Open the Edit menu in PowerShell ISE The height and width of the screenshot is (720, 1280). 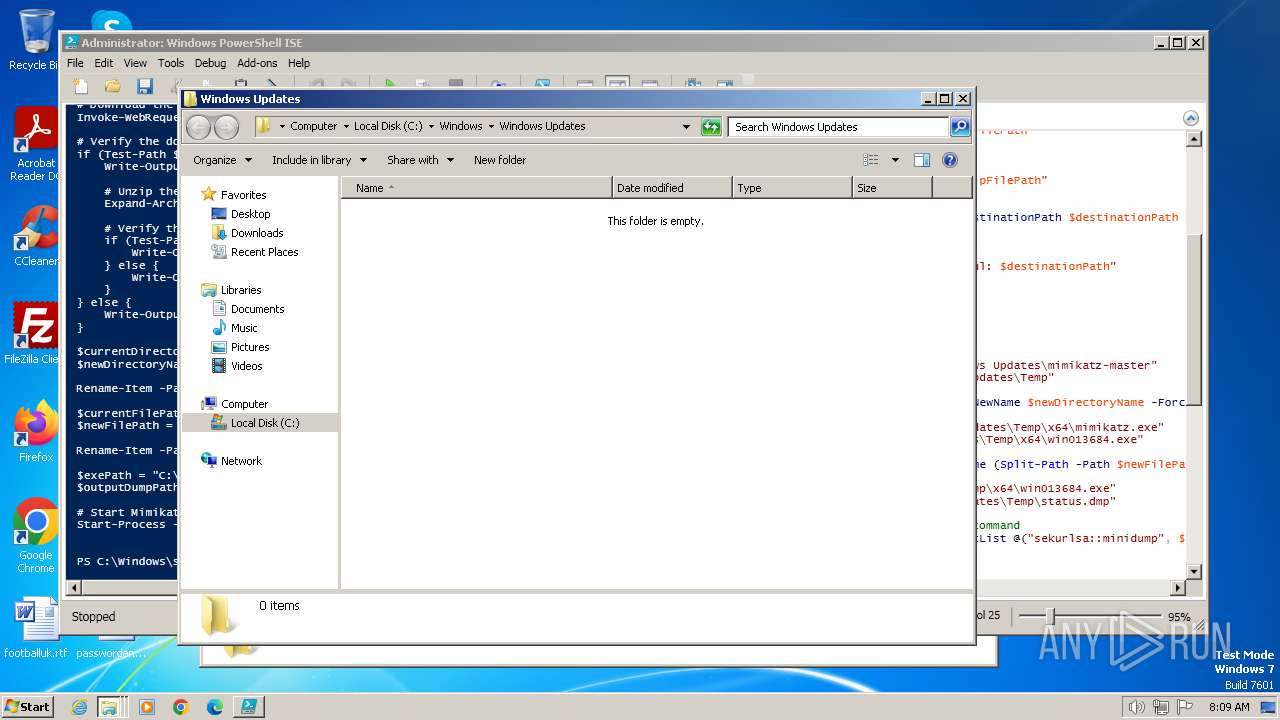click(x=104, y=63)
